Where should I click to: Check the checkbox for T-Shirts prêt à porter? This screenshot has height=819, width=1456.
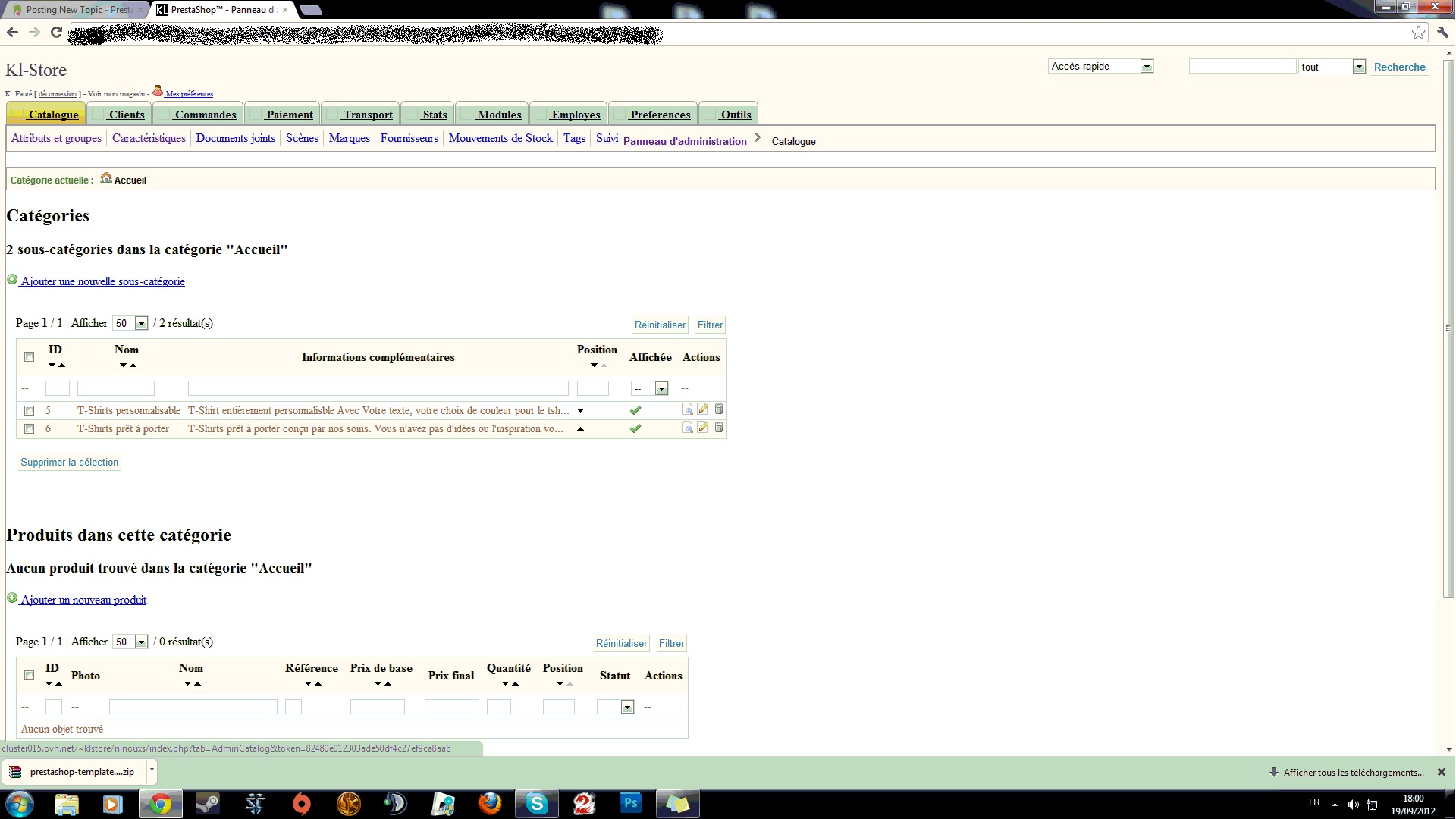[x=29, y=428]
